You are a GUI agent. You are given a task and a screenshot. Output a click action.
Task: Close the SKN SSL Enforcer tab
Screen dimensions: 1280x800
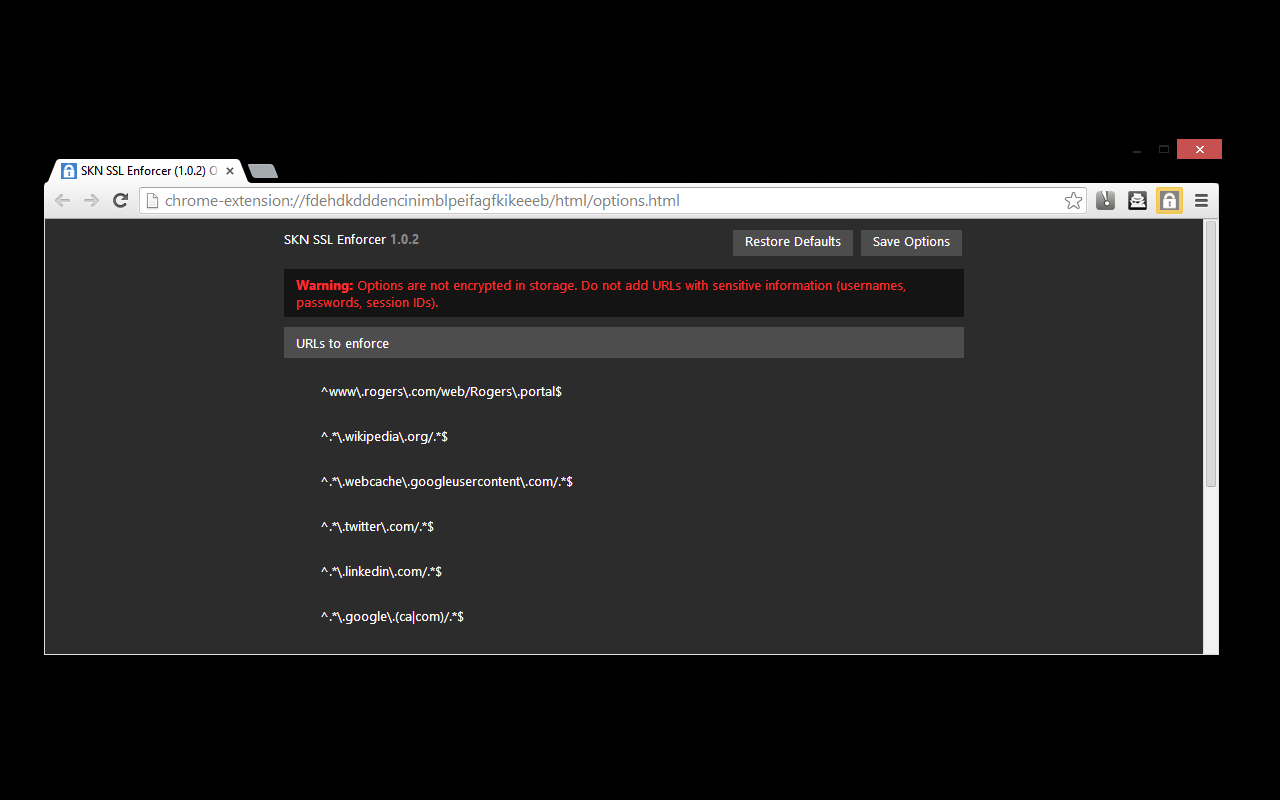[229, 171]
